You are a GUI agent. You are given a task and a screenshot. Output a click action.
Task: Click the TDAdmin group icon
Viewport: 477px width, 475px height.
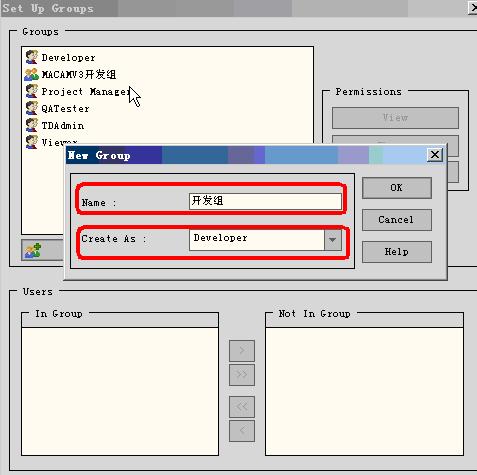32,125
